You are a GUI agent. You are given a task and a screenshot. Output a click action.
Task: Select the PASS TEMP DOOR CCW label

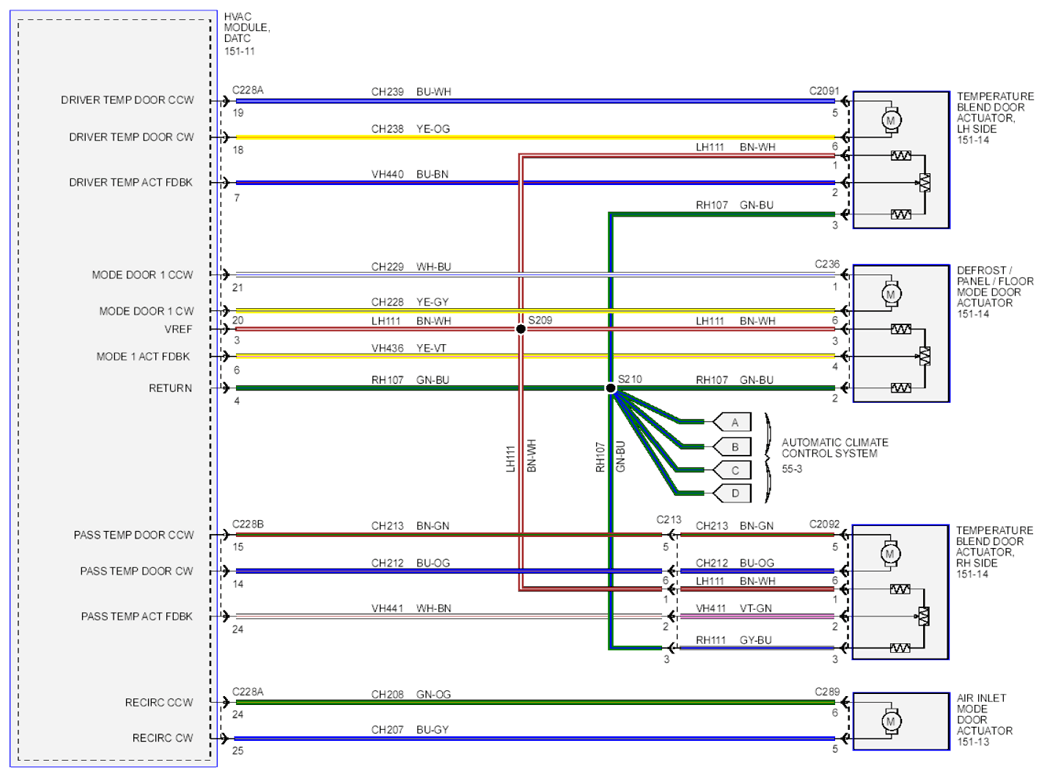[134, 535]
